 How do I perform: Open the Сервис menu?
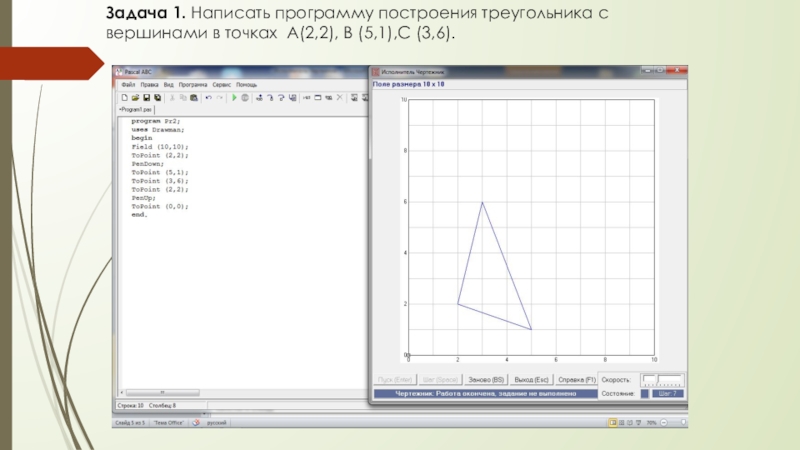tap(221, 85)
